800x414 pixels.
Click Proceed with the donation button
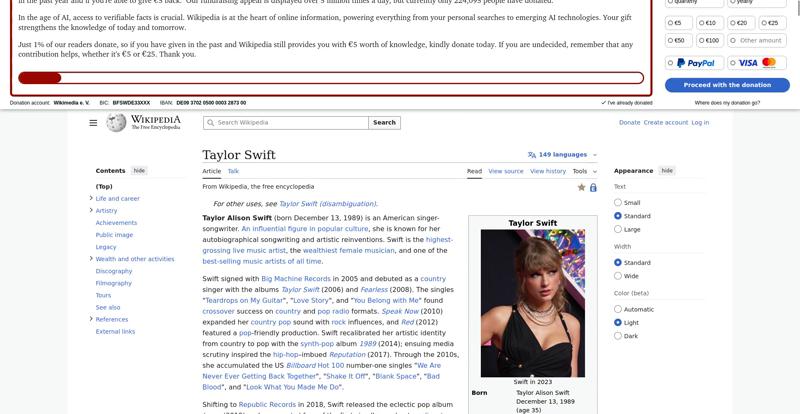[727, 85]
